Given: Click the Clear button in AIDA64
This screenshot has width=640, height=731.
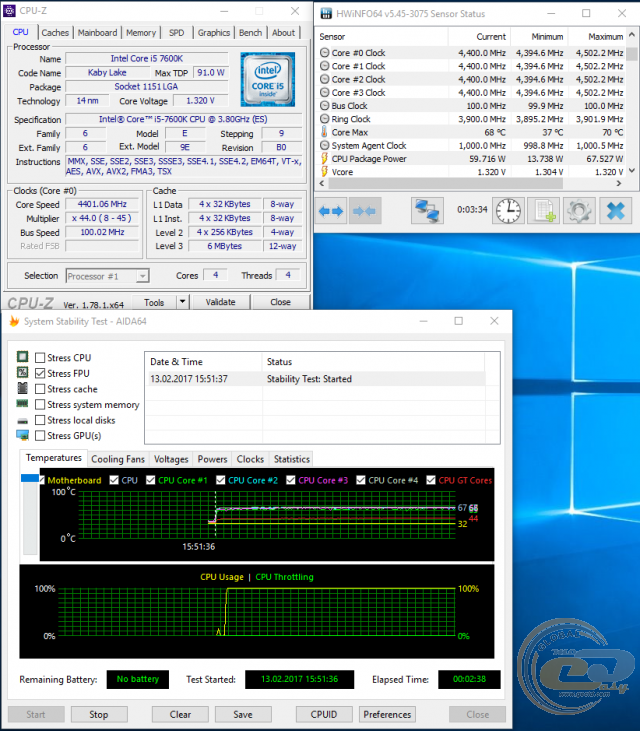Looking at the screenshot, I should (x=180, y=714).
